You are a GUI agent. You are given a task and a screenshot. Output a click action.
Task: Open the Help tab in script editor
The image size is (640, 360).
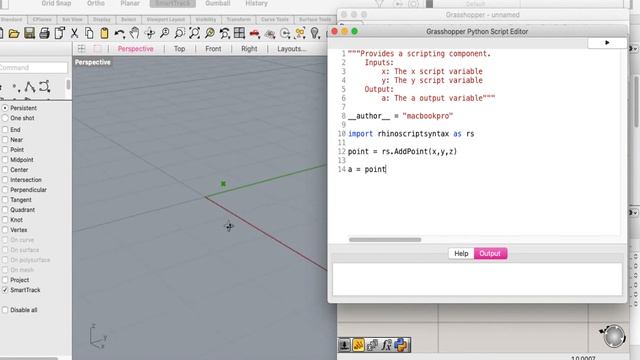(x=461, y=253)
